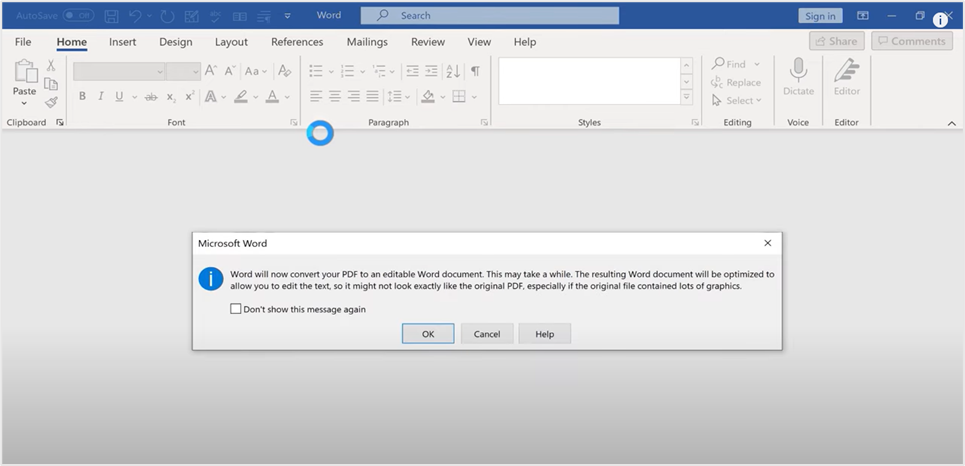Click the Cut scissors icon
Image resolution: width=965 pixels, height=466 pixels.
tap(51, 65)
